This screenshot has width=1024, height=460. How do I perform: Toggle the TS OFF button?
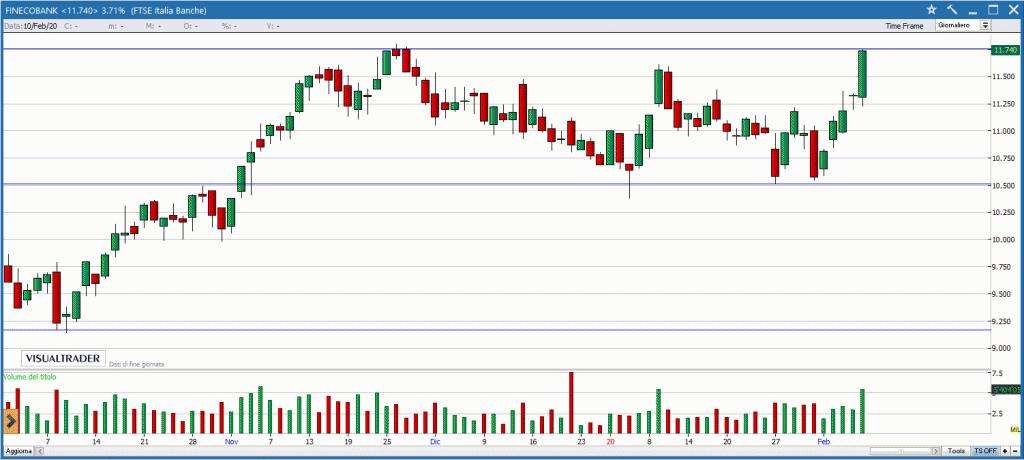(x=985, y=451)
